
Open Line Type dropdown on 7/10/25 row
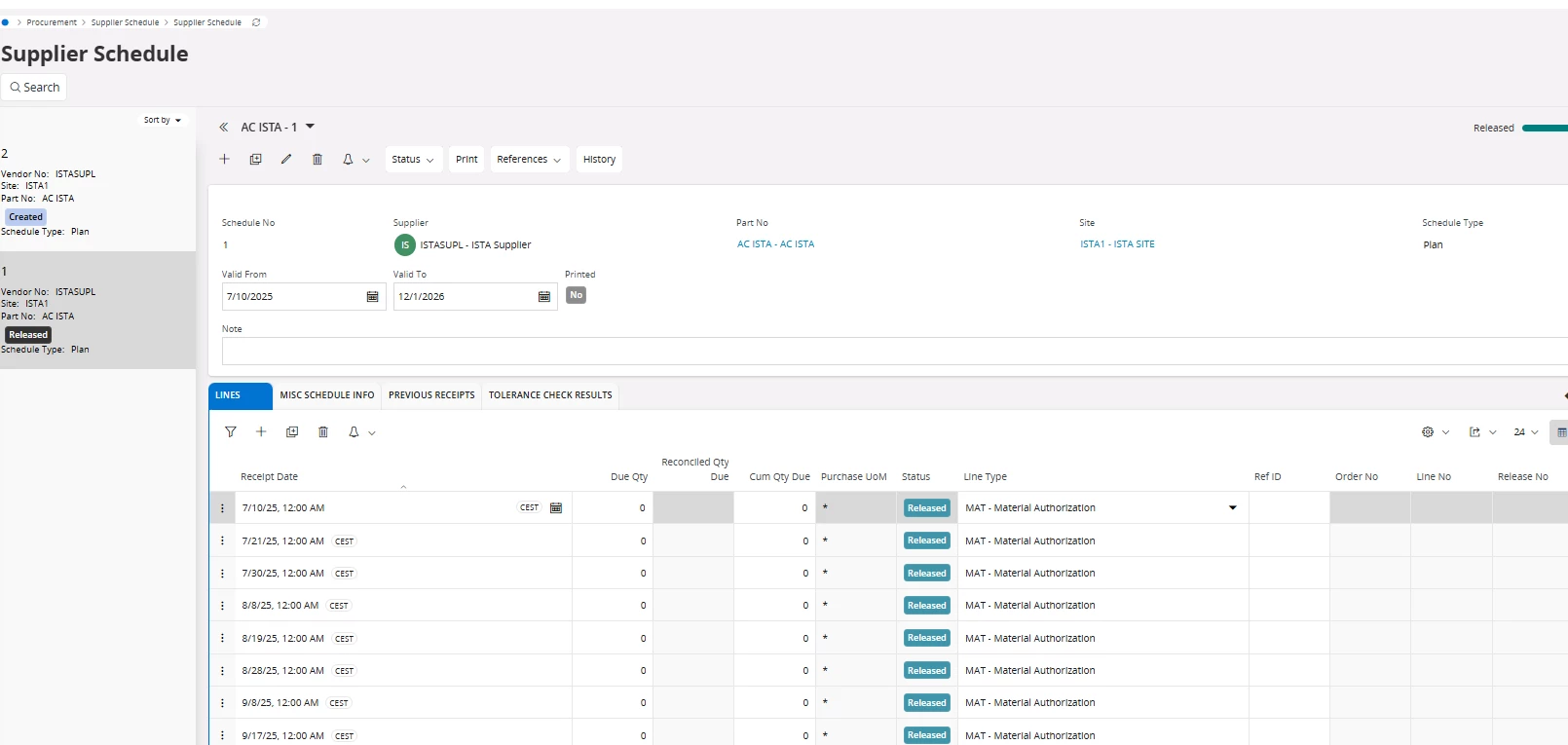1232,507
